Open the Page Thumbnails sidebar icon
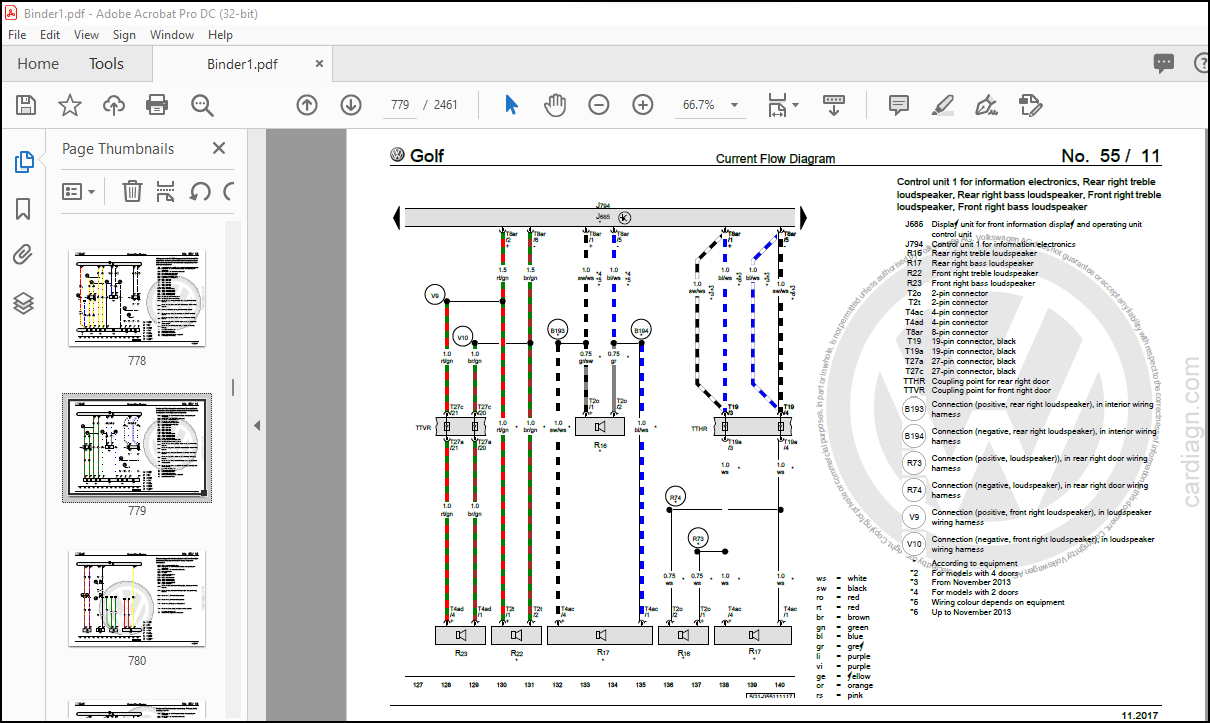The width and height of the screenshot is (1210, 723). (24, 163)
